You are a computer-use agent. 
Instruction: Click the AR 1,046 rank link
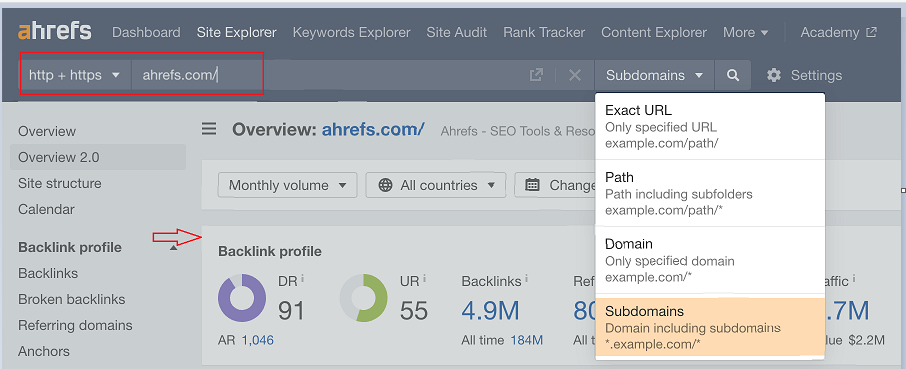(257, 340)
